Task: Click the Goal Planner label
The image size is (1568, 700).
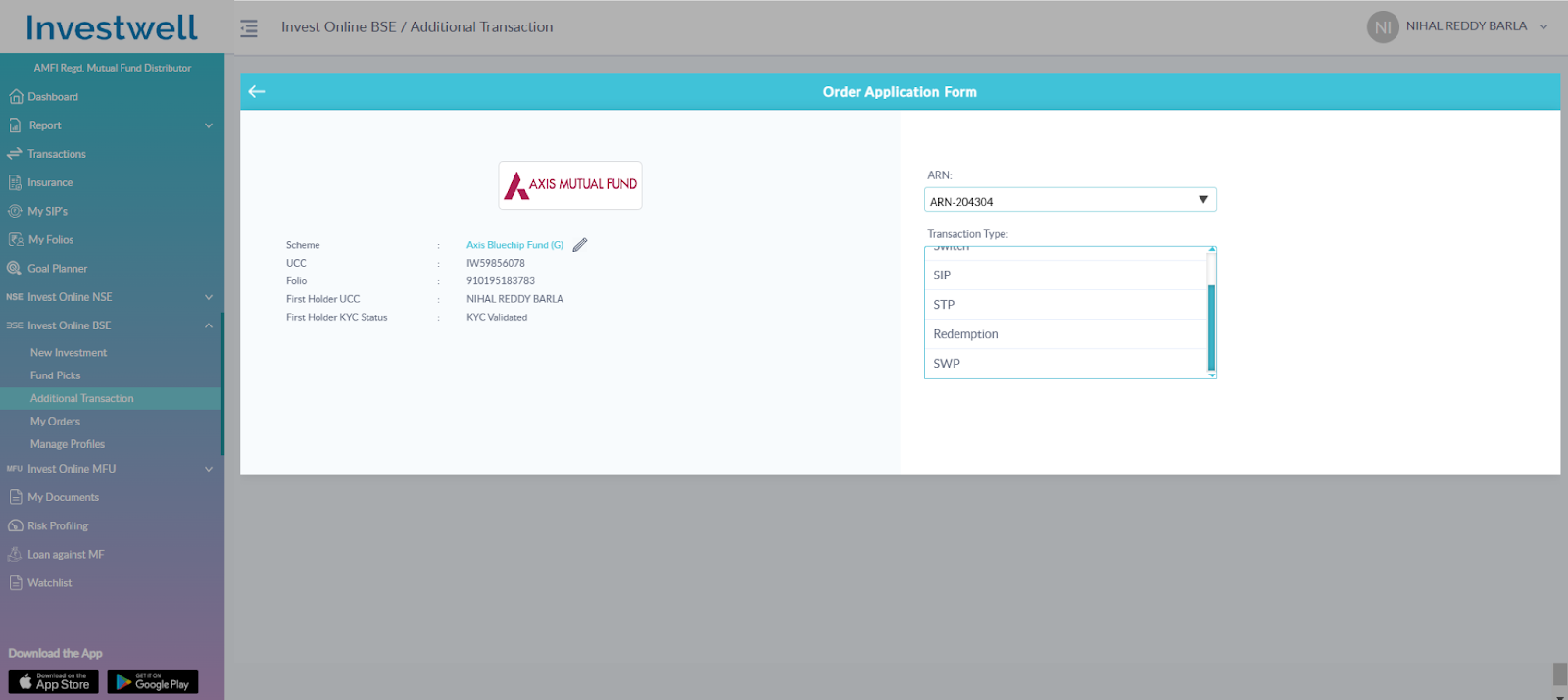Action: [x=58, y=269]
